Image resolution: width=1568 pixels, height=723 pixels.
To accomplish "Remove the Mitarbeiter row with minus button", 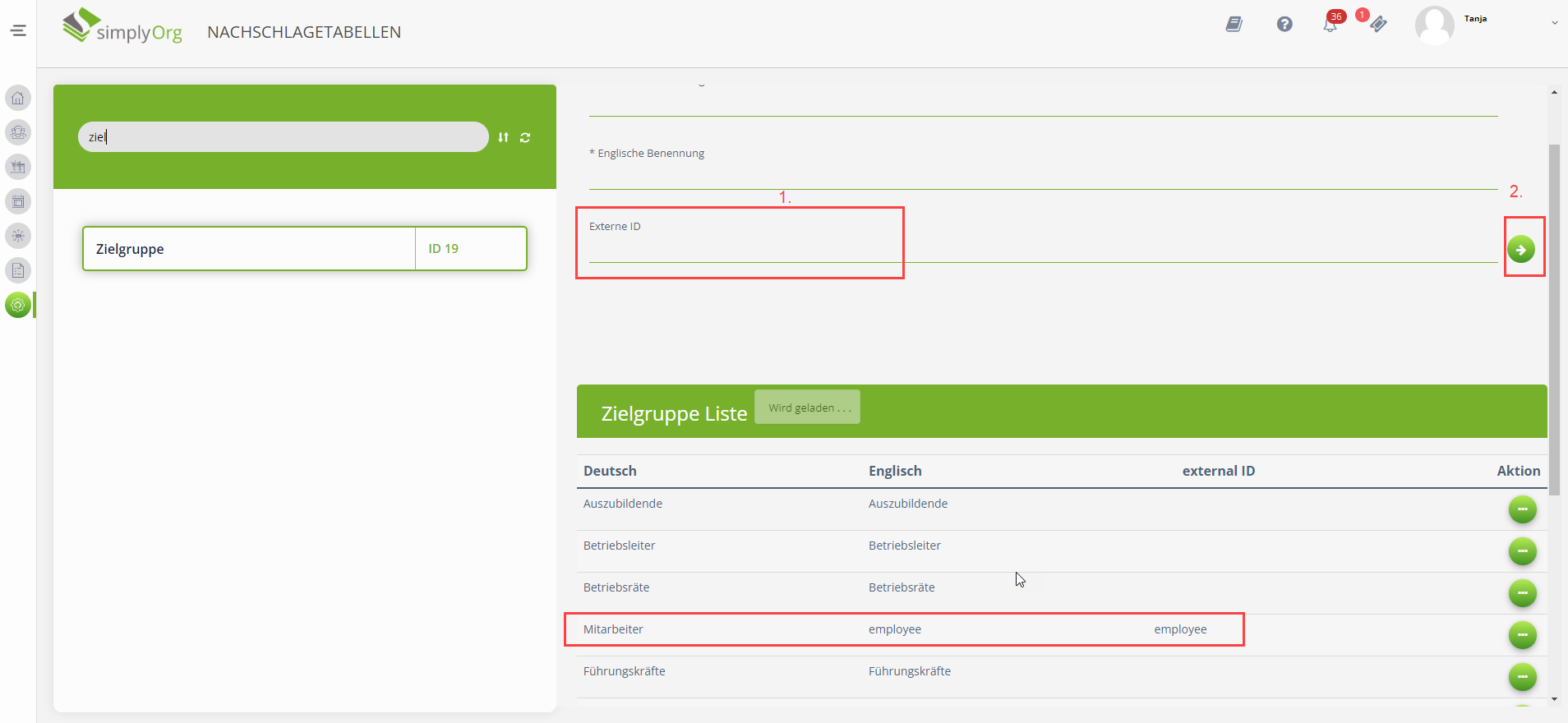I will 1522,635.
